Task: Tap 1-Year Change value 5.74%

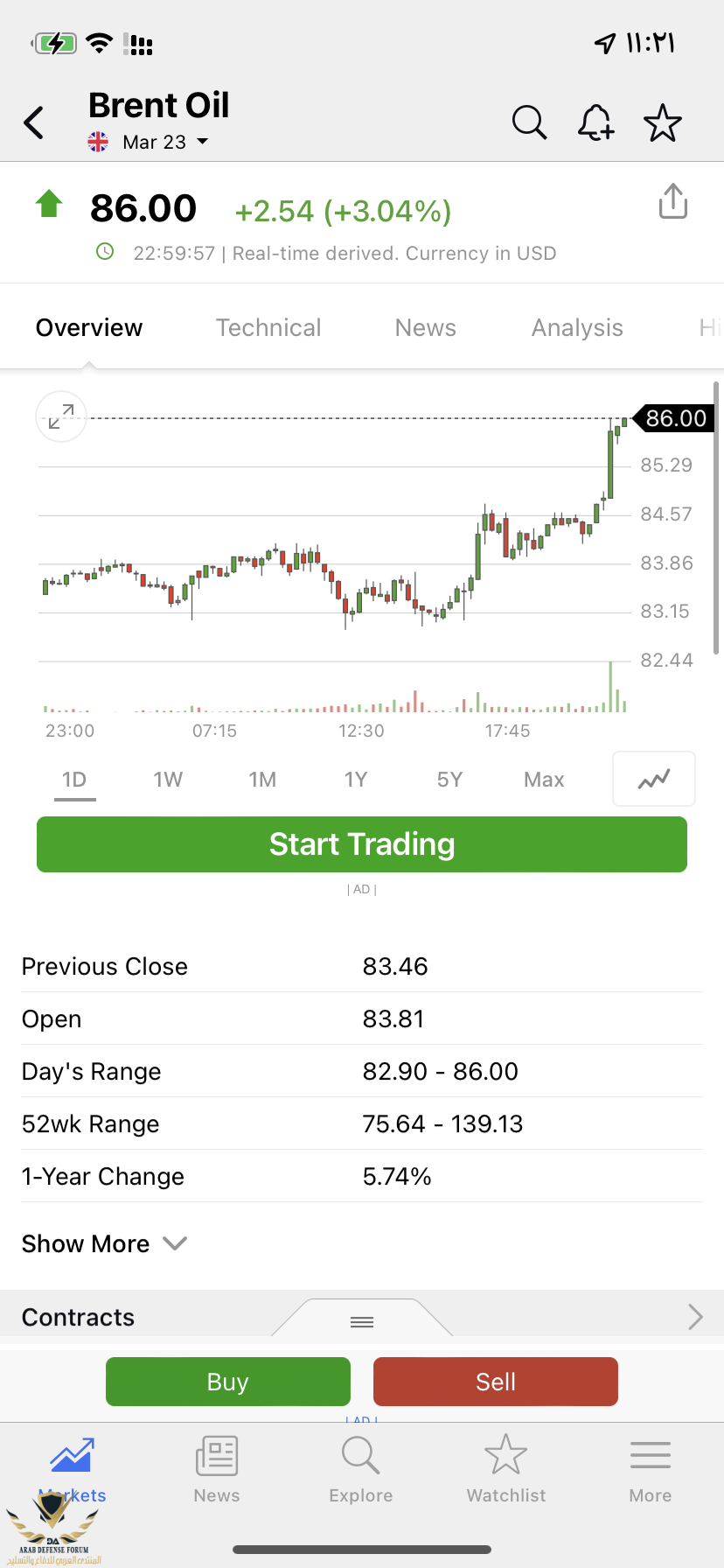Action: 397,1176
